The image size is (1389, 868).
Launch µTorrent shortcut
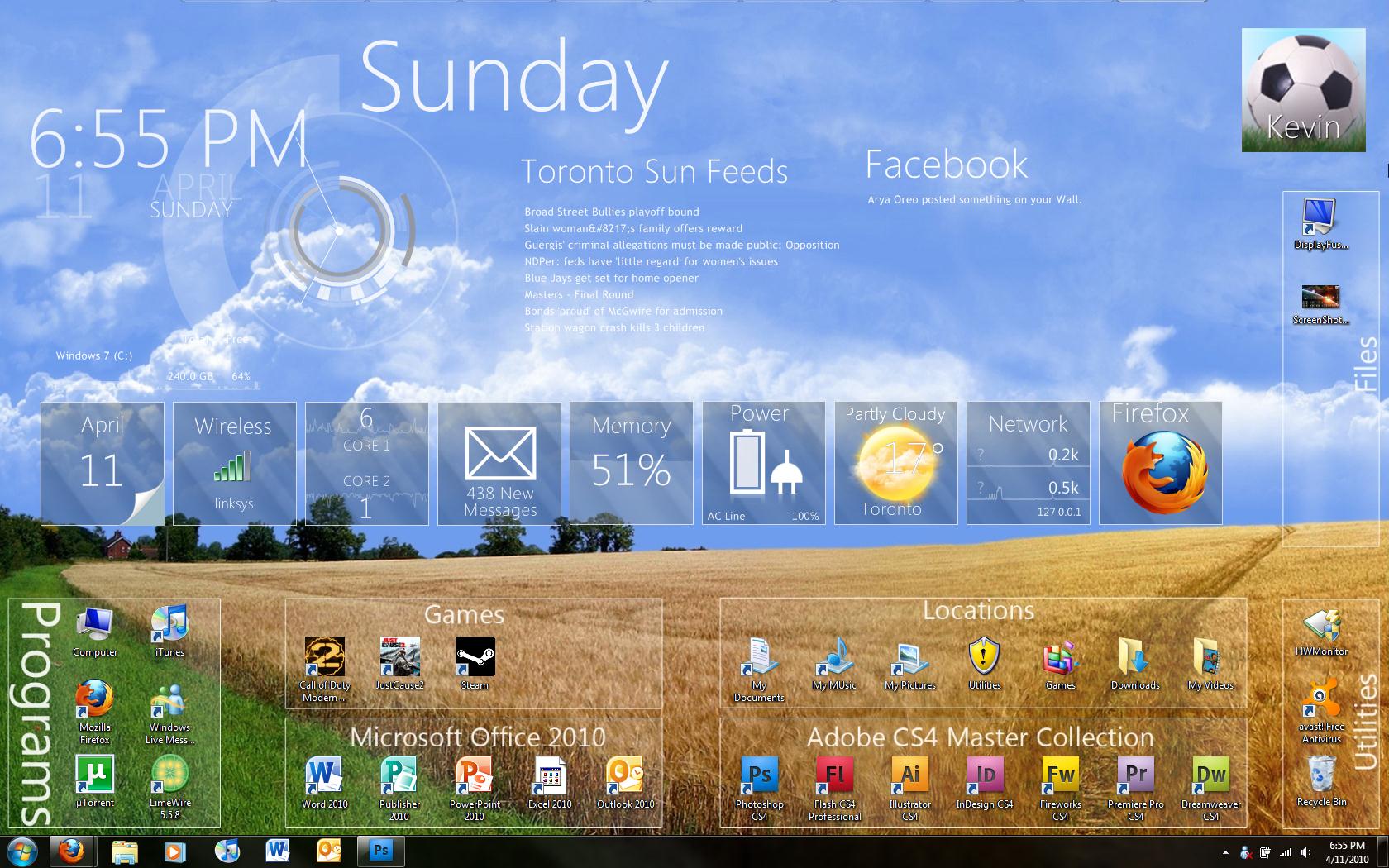(95, 781)
